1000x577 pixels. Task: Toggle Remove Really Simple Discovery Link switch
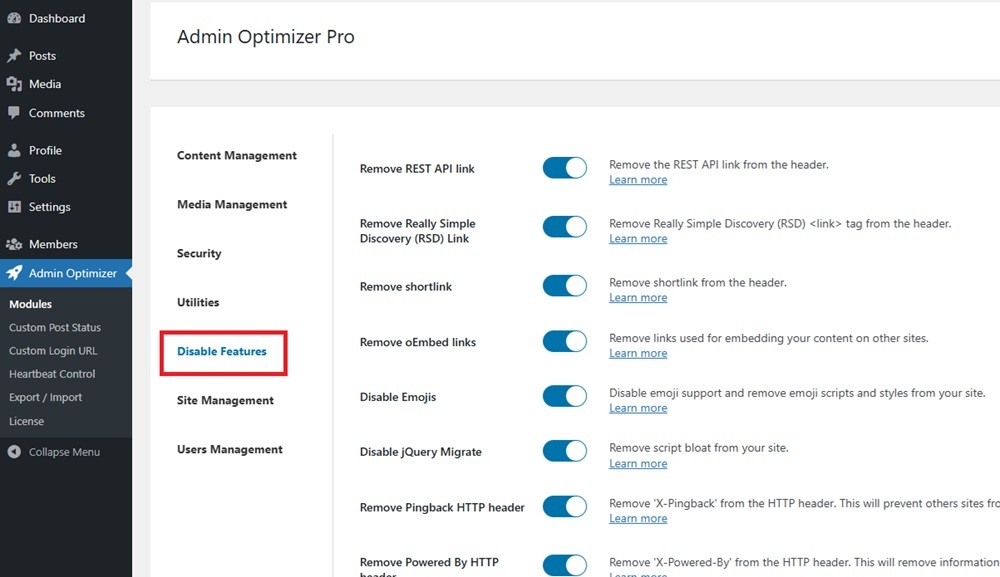[564, 226]
